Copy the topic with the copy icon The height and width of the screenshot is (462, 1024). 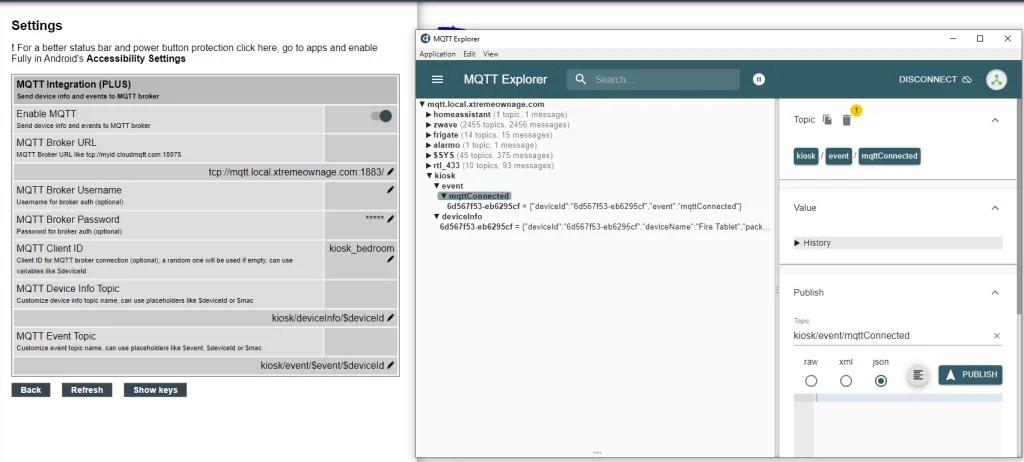point(827,120)
